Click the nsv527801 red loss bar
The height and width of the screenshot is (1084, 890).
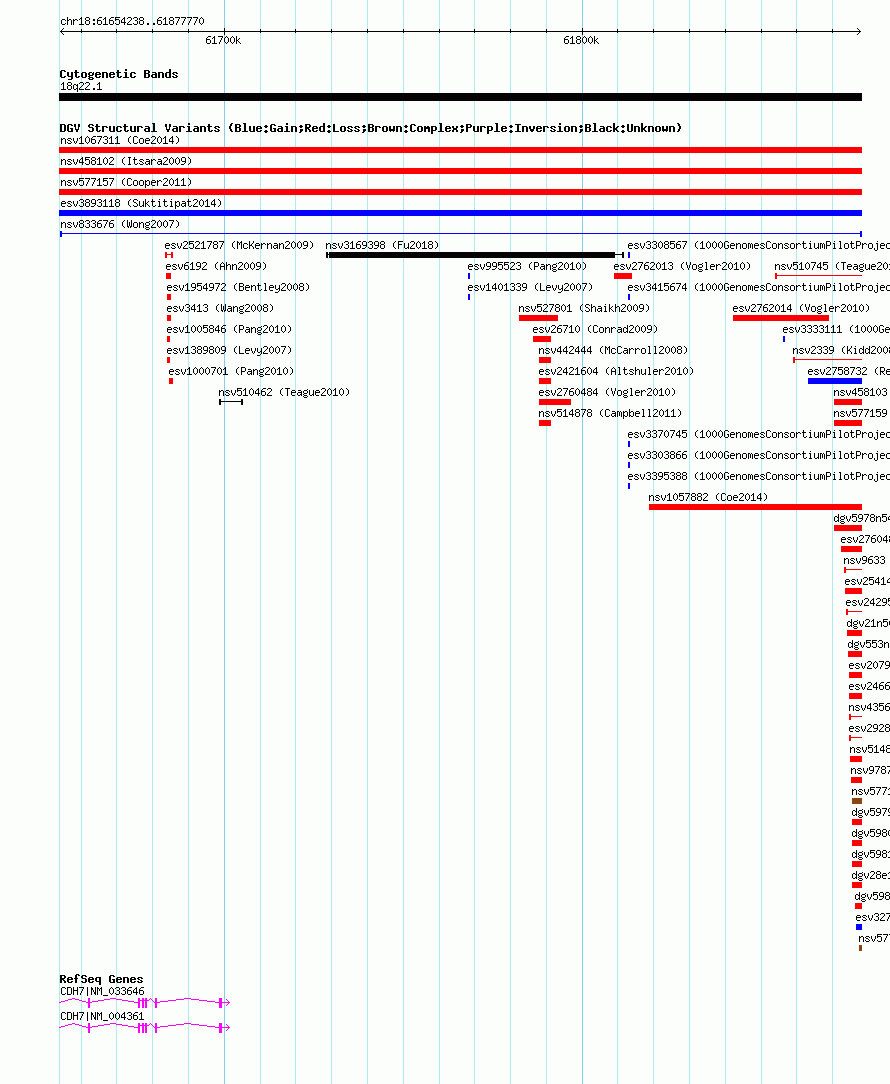(538, 318)
